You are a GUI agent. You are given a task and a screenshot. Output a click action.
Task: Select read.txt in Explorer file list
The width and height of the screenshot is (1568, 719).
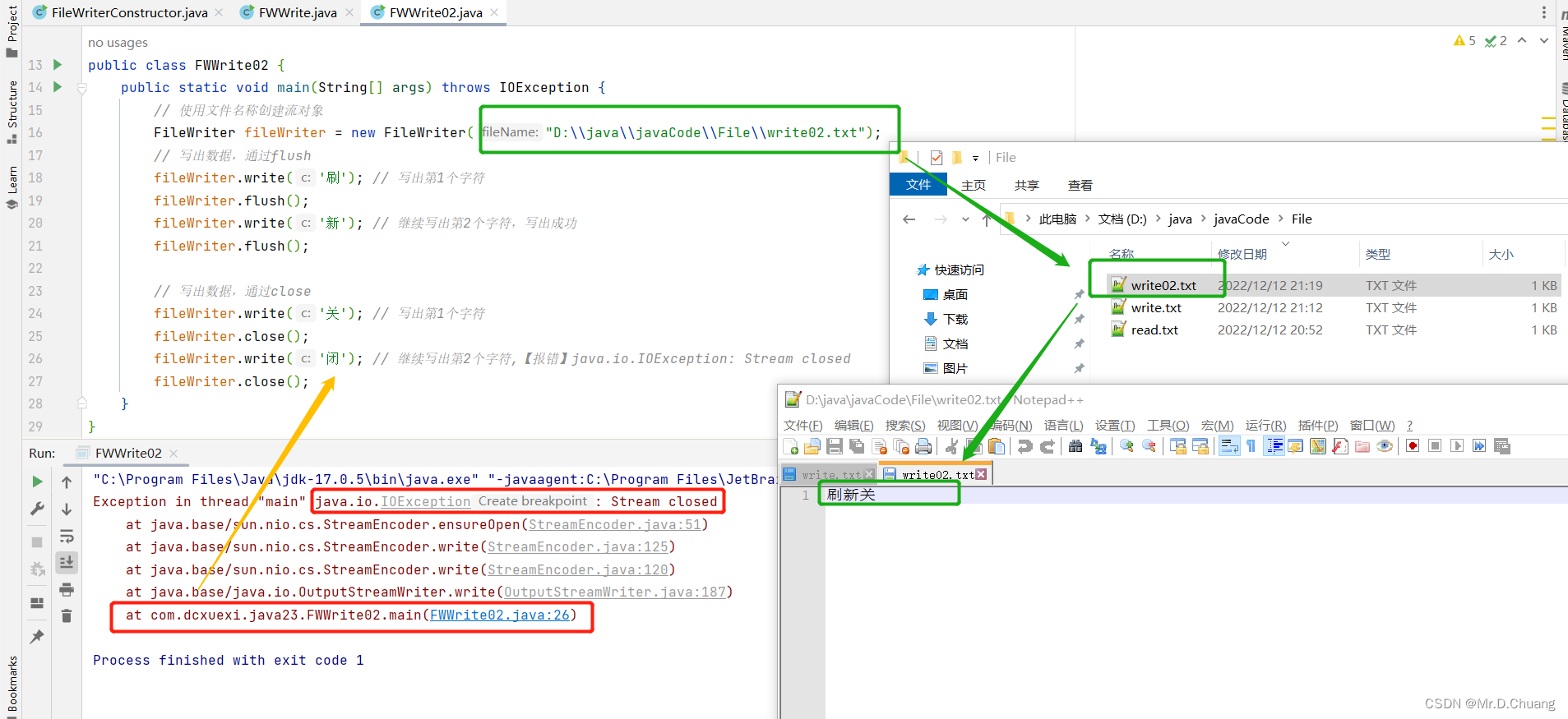pyautogui.click(x=1154, y=330)
